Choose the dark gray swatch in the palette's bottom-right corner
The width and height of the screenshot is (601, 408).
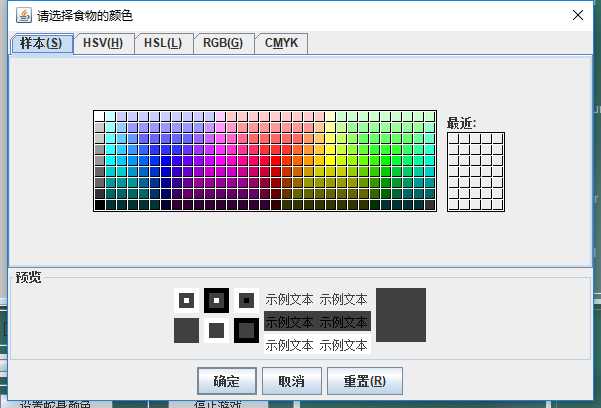click(x=430, y=205)
